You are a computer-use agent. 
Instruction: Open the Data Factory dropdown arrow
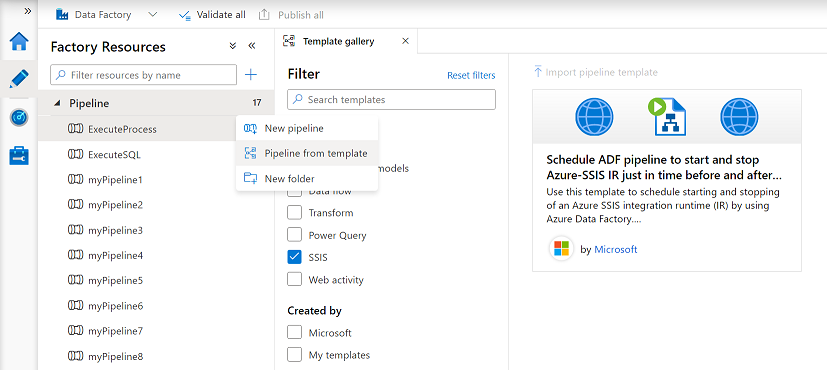pos(152,15)
